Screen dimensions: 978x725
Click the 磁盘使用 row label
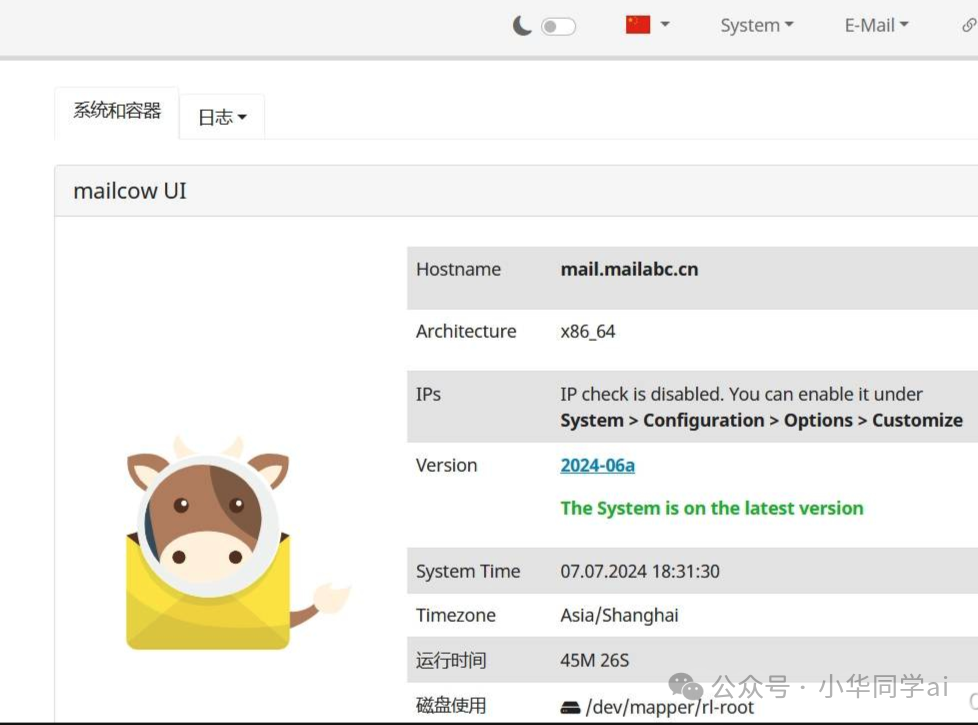pyautogui.click(x=450, y=706)
